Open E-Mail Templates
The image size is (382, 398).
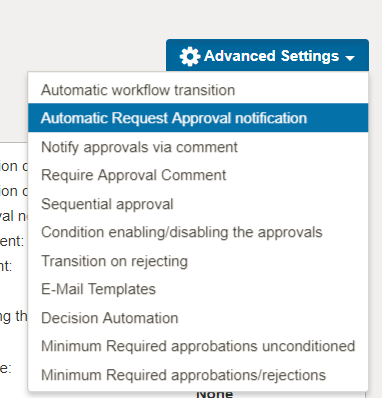198,289
